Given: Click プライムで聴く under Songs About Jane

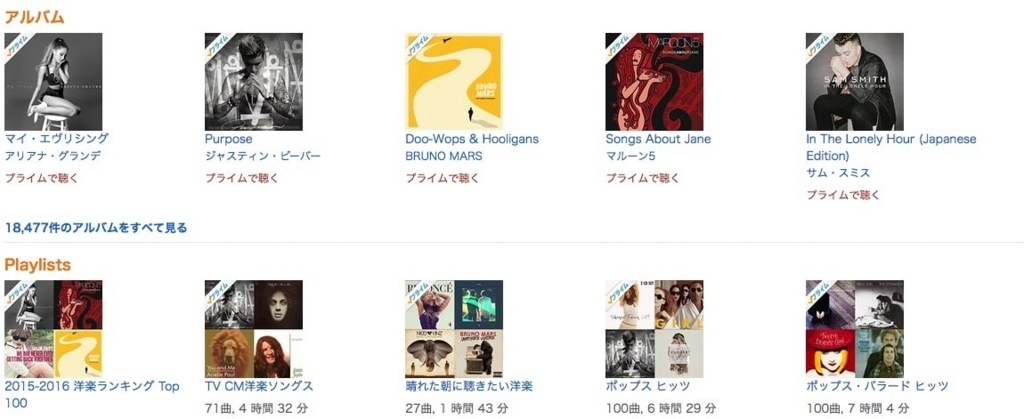Looking at the screenshot, I should 643,178.
